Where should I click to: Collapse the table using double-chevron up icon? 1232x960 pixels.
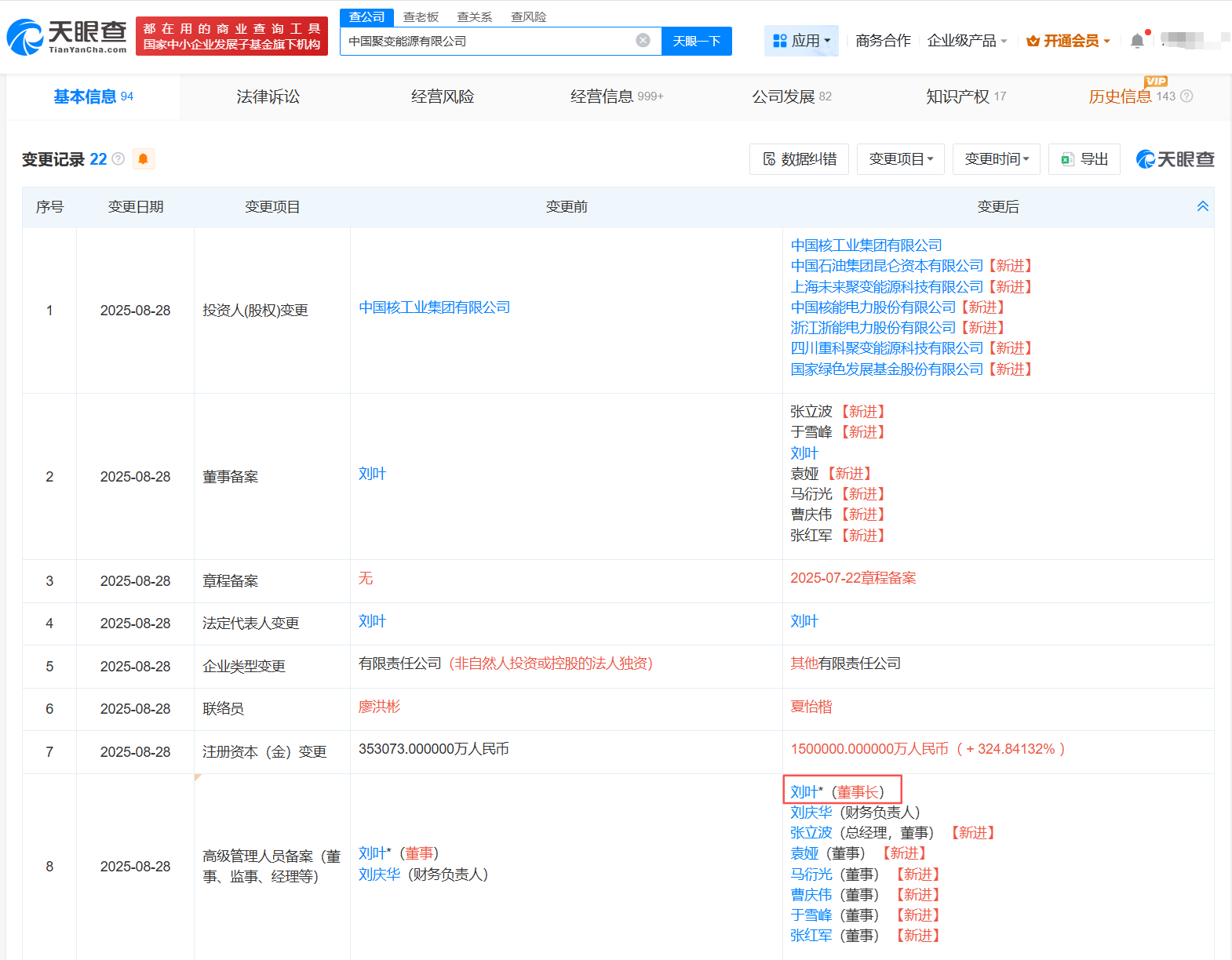(1202, 206)
